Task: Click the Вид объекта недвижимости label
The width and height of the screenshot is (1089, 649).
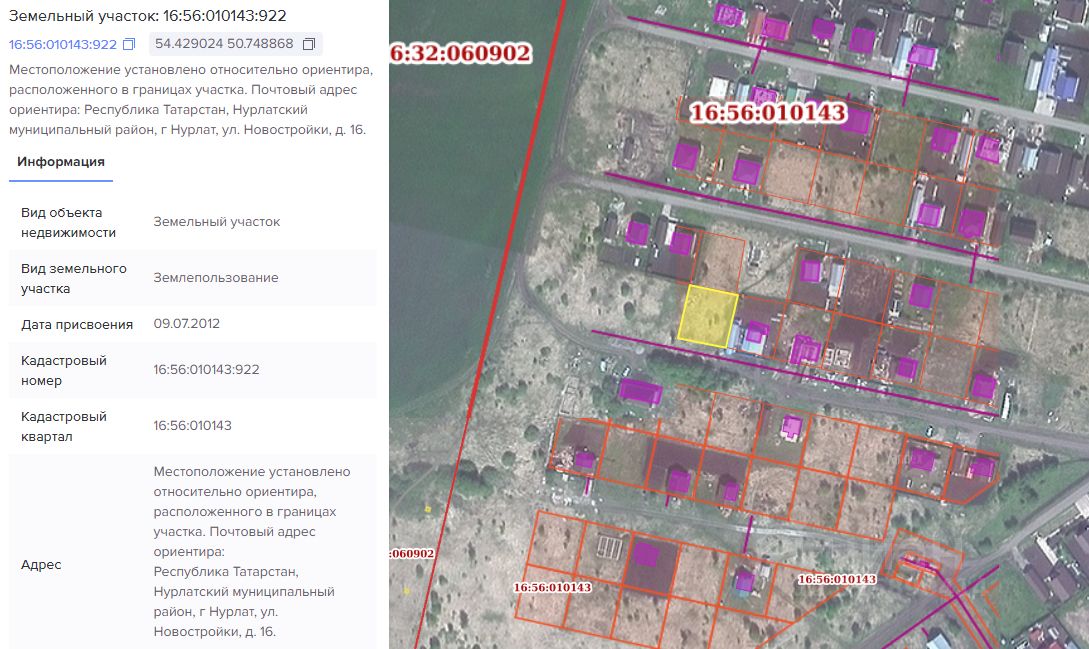Action: click(68, 222)
